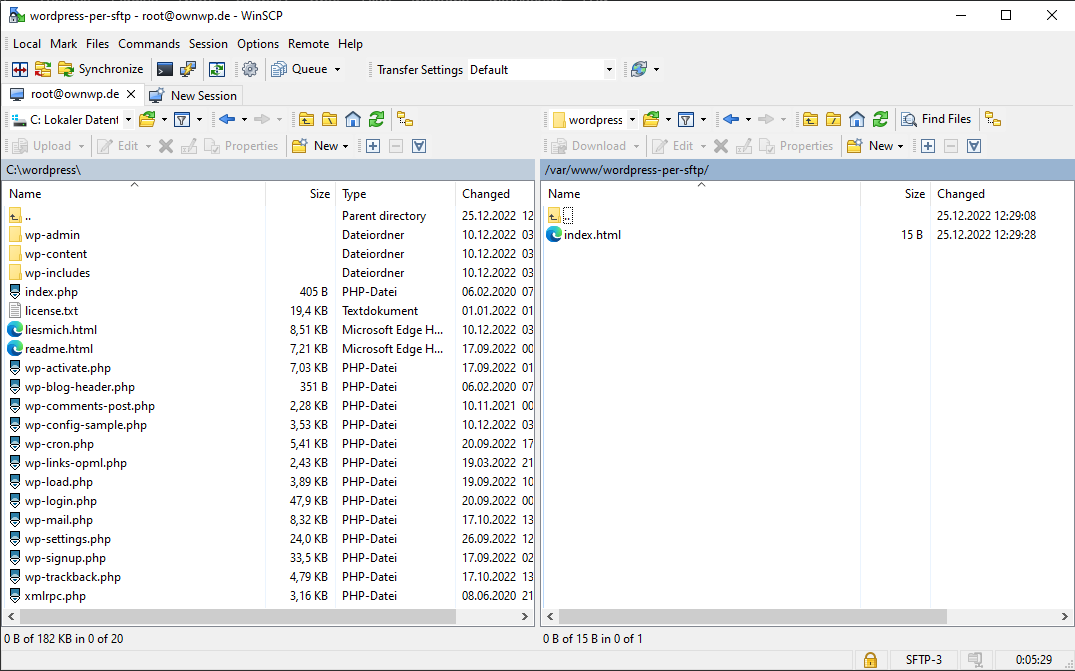Click the Filter icon in the remote panel
The width and height of the screenshot is (1075, 671).
pos(686,119)
